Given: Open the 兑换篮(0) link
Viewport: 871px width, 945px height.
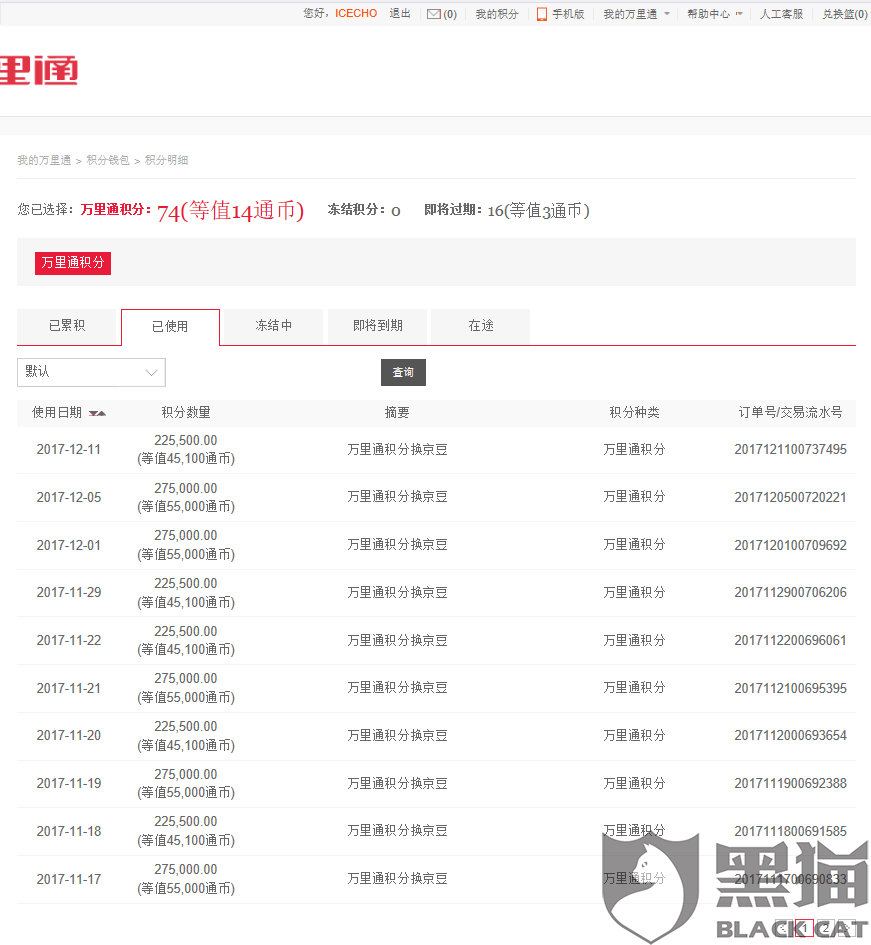Looking at the screenshot, I should coord(844,14).
